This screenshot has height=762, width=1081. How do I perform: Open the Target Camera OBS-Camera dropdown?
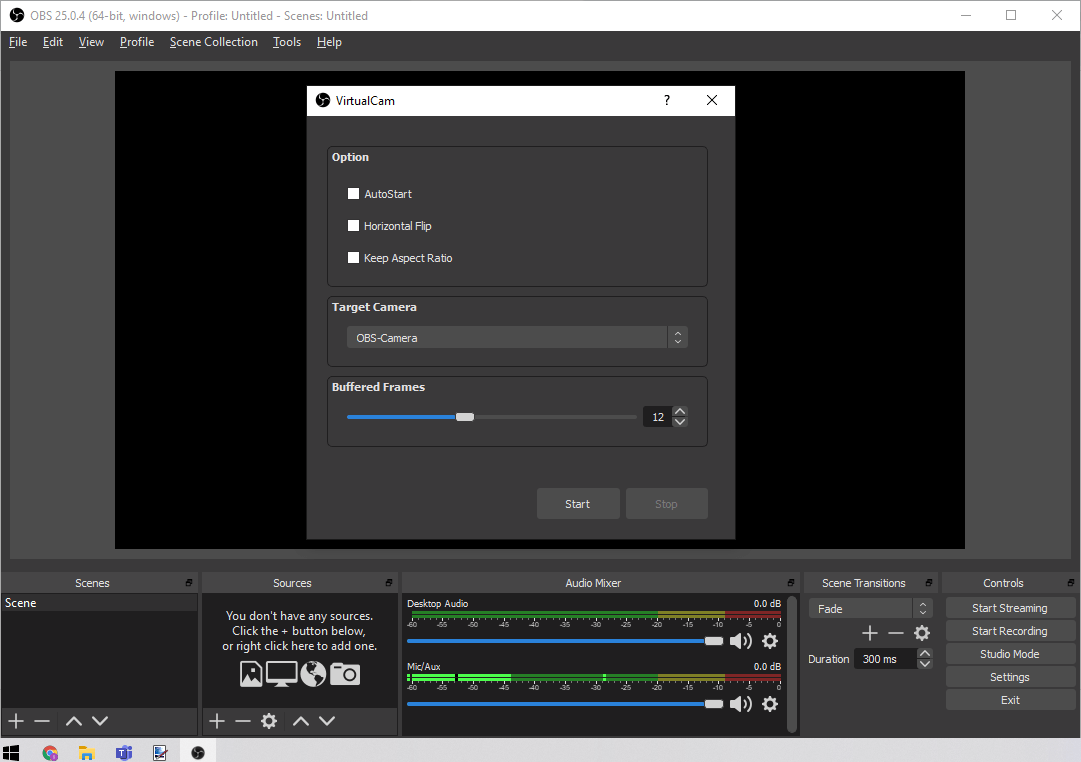(516, 338)
